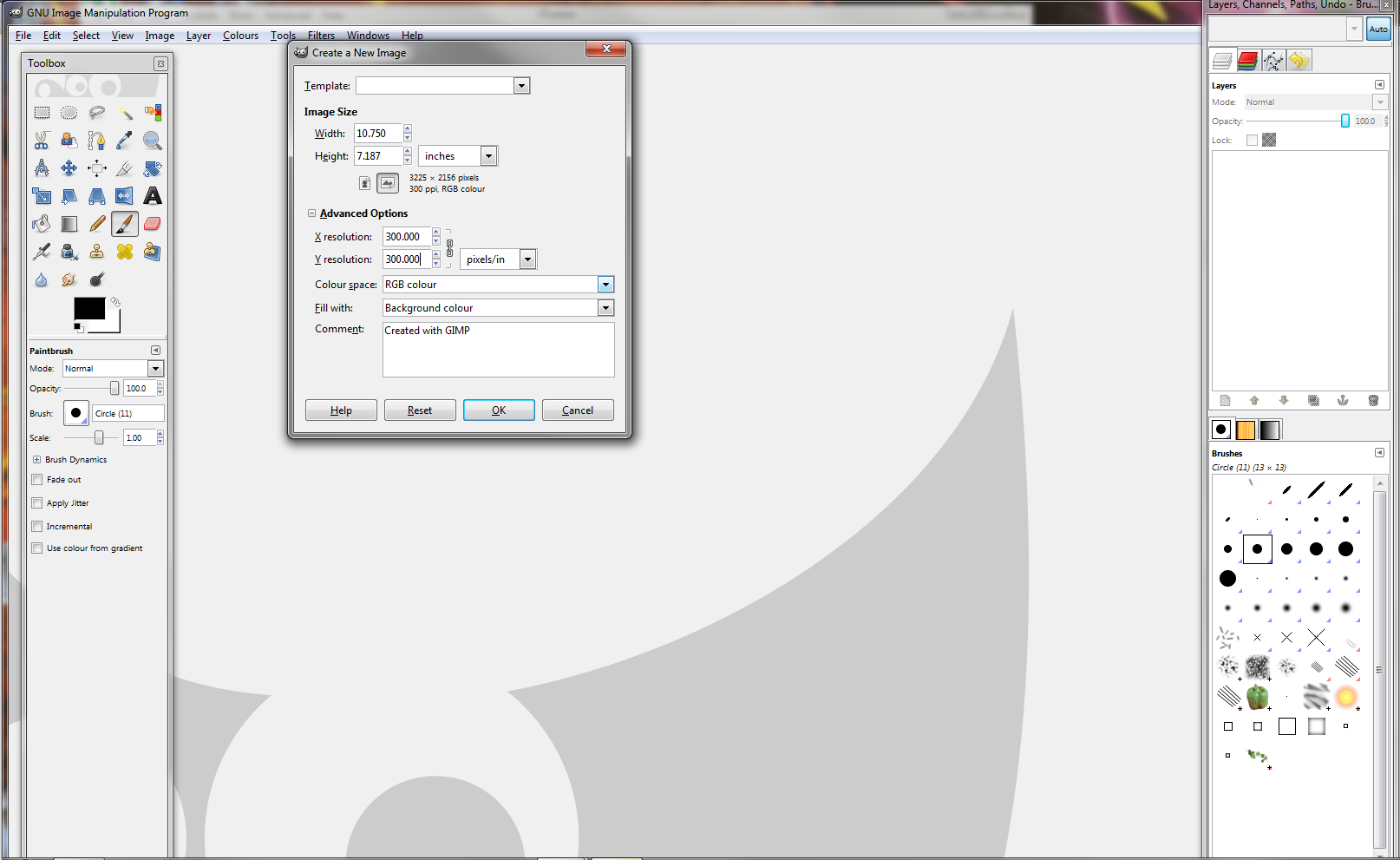1400x860 pixels.
Task: Collapse the Advanced Options section
Action: [312, 213]
